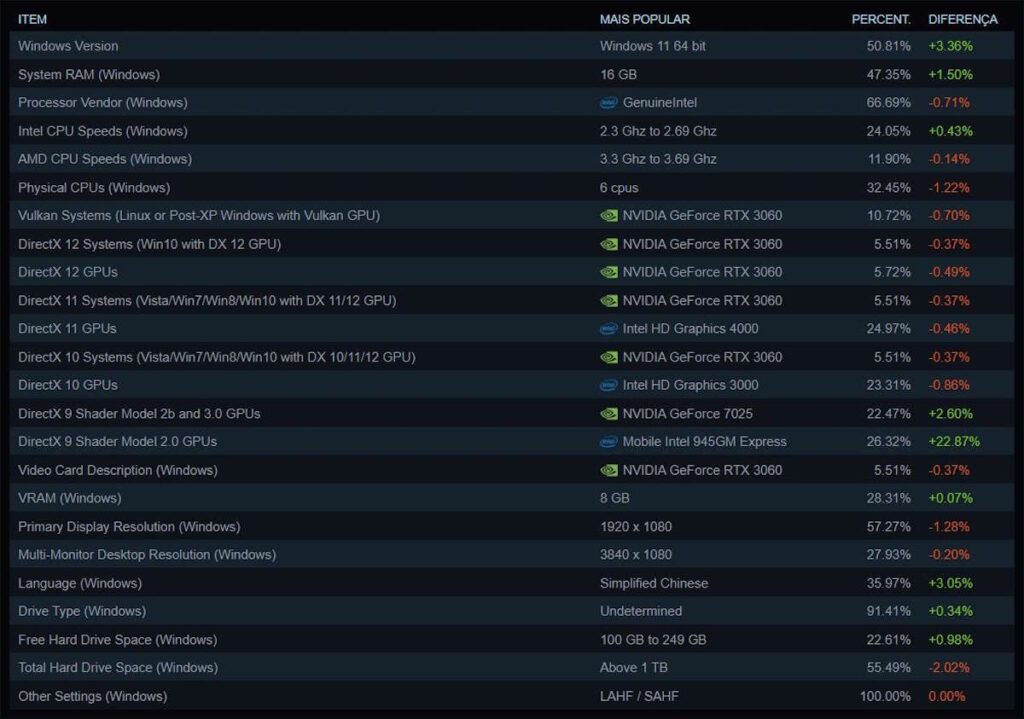Expand the System RAM (Windows) row

click(511, 74)
